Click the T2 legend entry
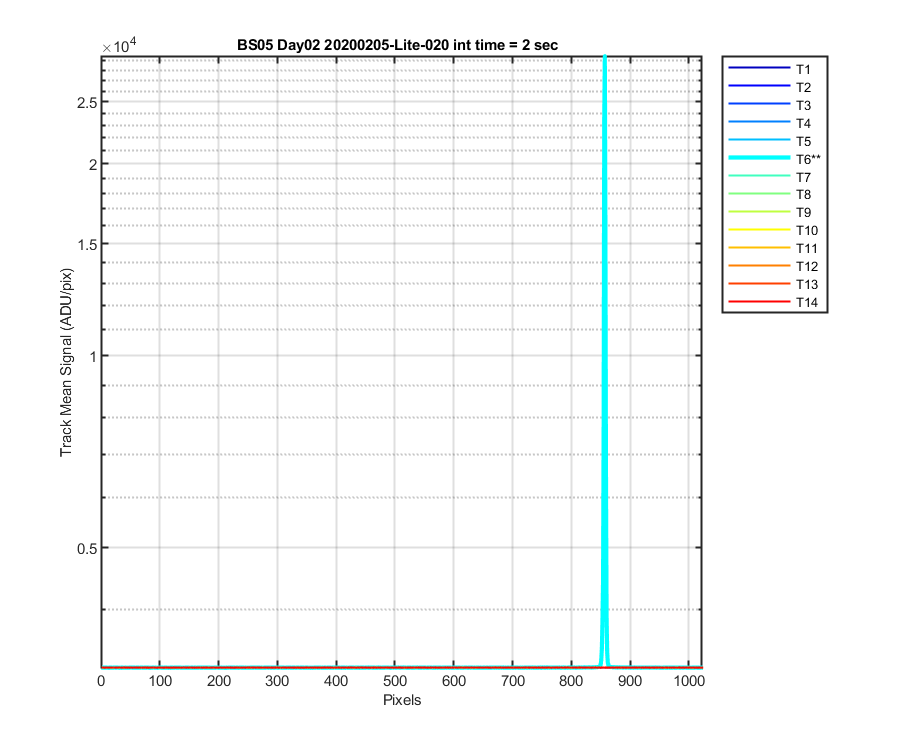 point(769,87)
